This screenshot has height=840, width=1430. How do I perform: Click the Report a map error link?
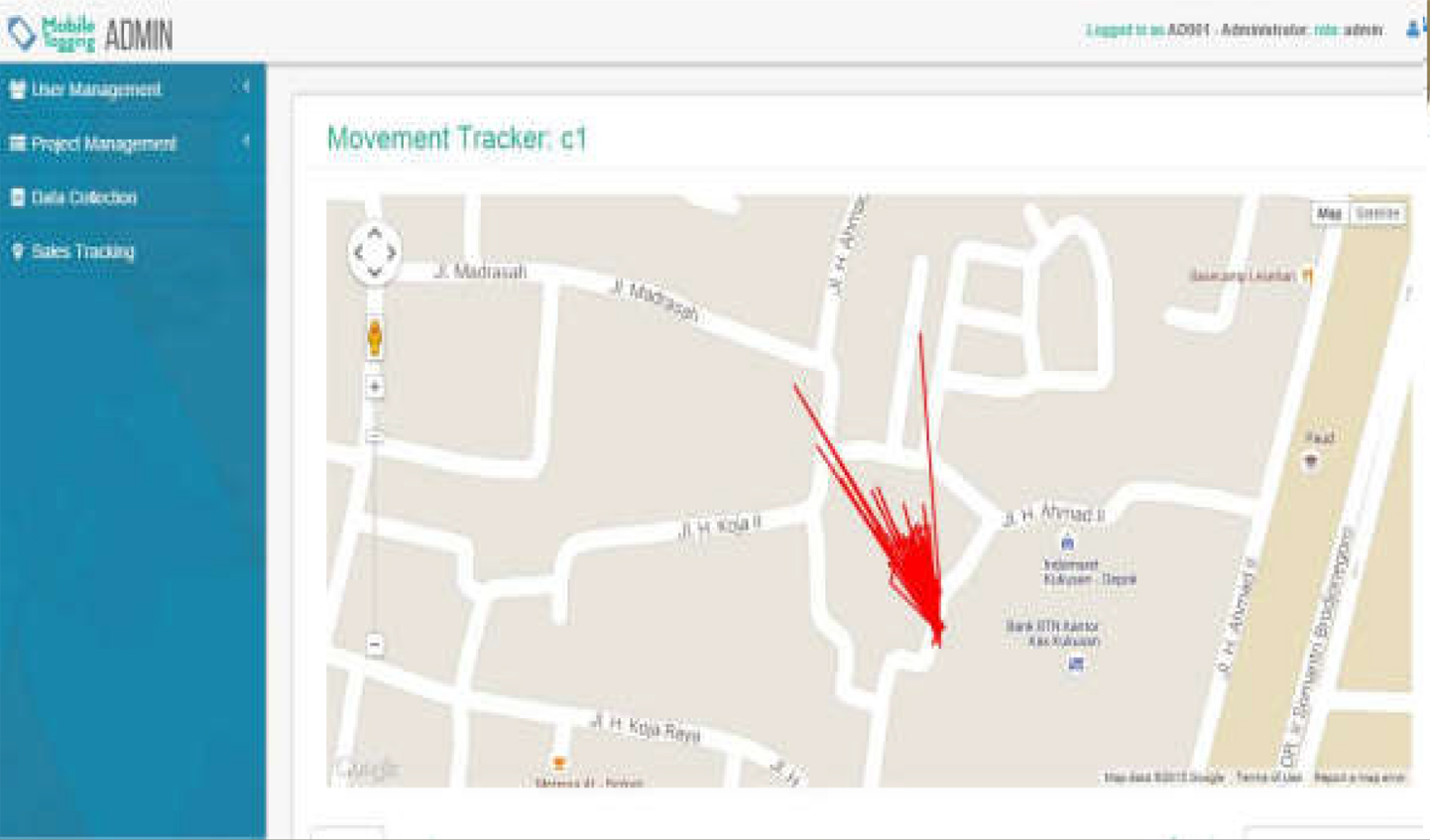[1360, 778]
